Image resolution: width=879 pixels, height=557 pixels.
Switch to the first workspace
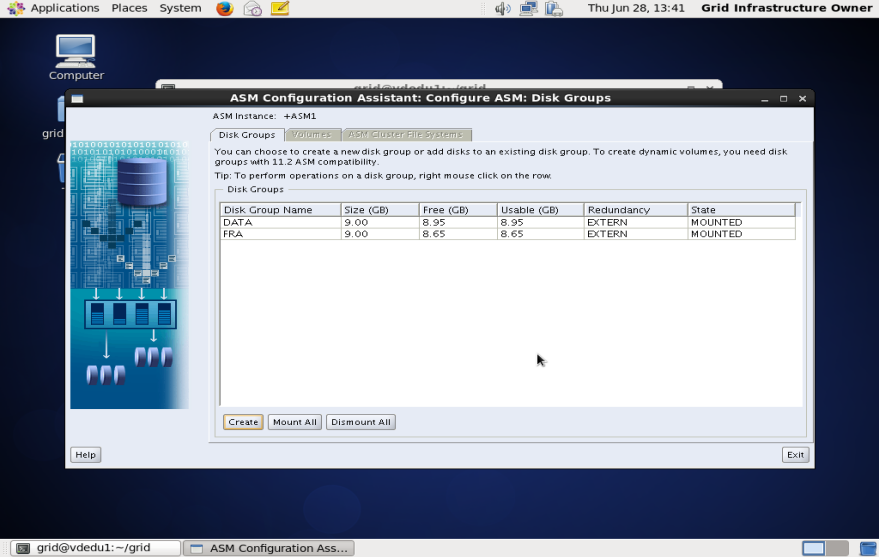[x=813, y=548]
